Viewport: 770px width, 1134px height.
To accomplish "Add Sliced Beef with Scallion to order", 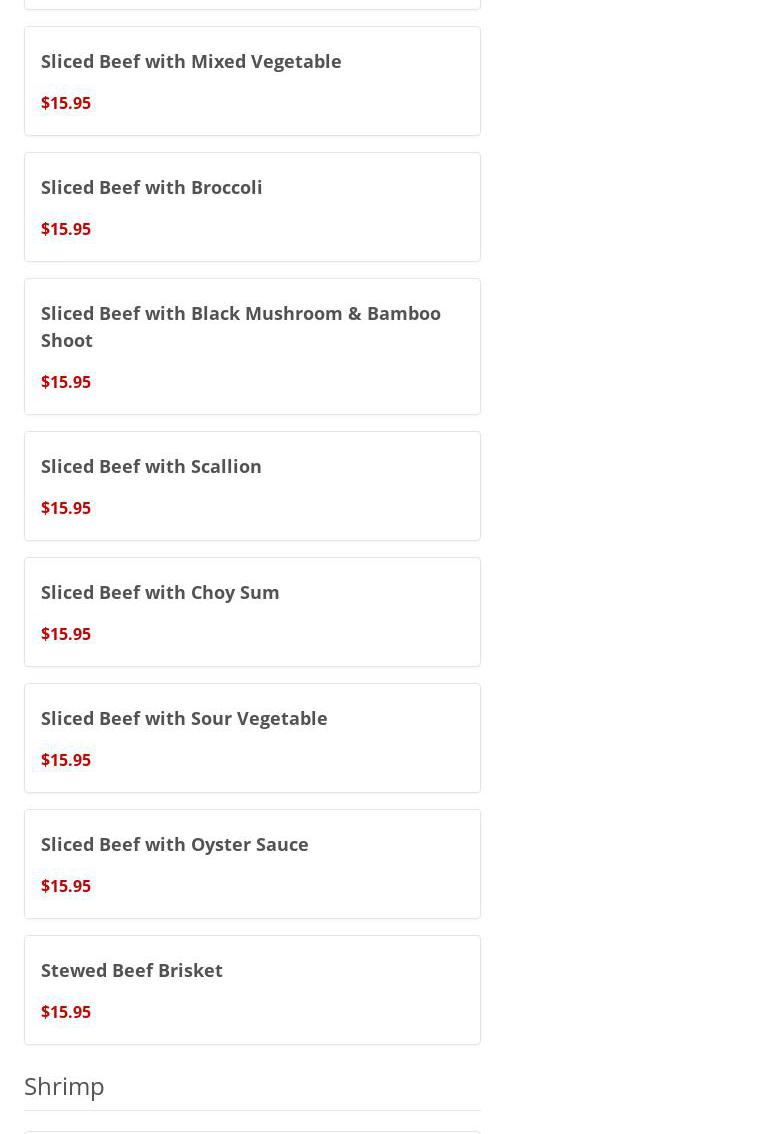I will pyautogui.click(x=151, y=467).
